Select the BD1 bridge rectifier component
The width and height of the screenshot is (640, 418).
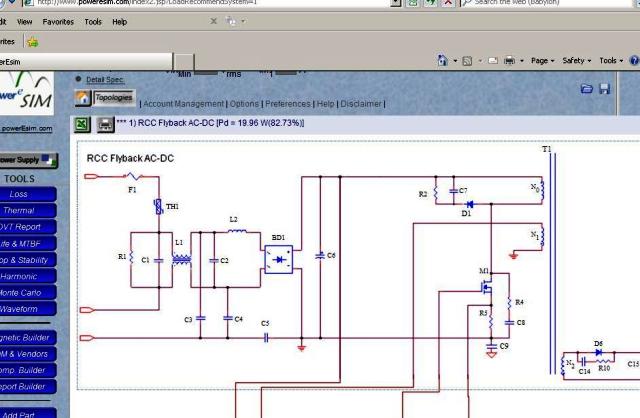pyautogui.click(x=279, y=259)
